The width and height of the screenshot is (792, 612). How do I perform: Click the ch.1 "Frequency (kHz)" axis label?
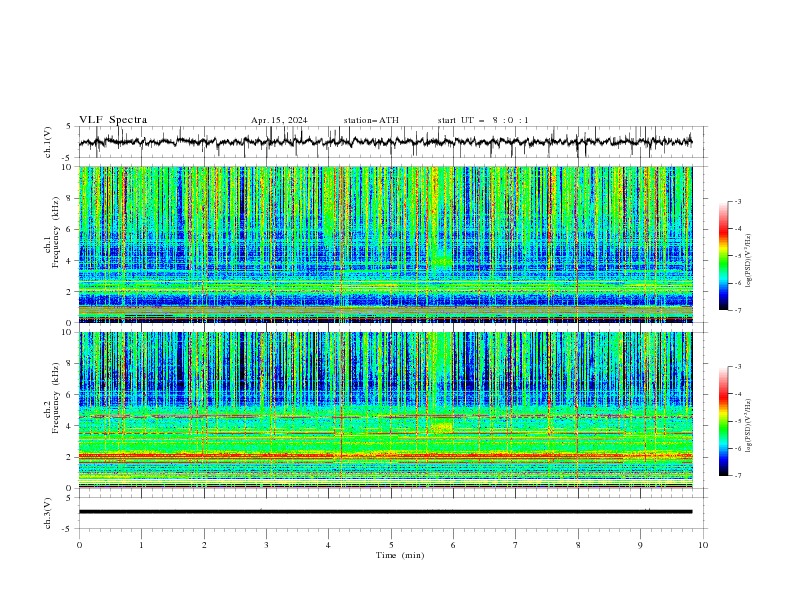click(x=56, y=232)
